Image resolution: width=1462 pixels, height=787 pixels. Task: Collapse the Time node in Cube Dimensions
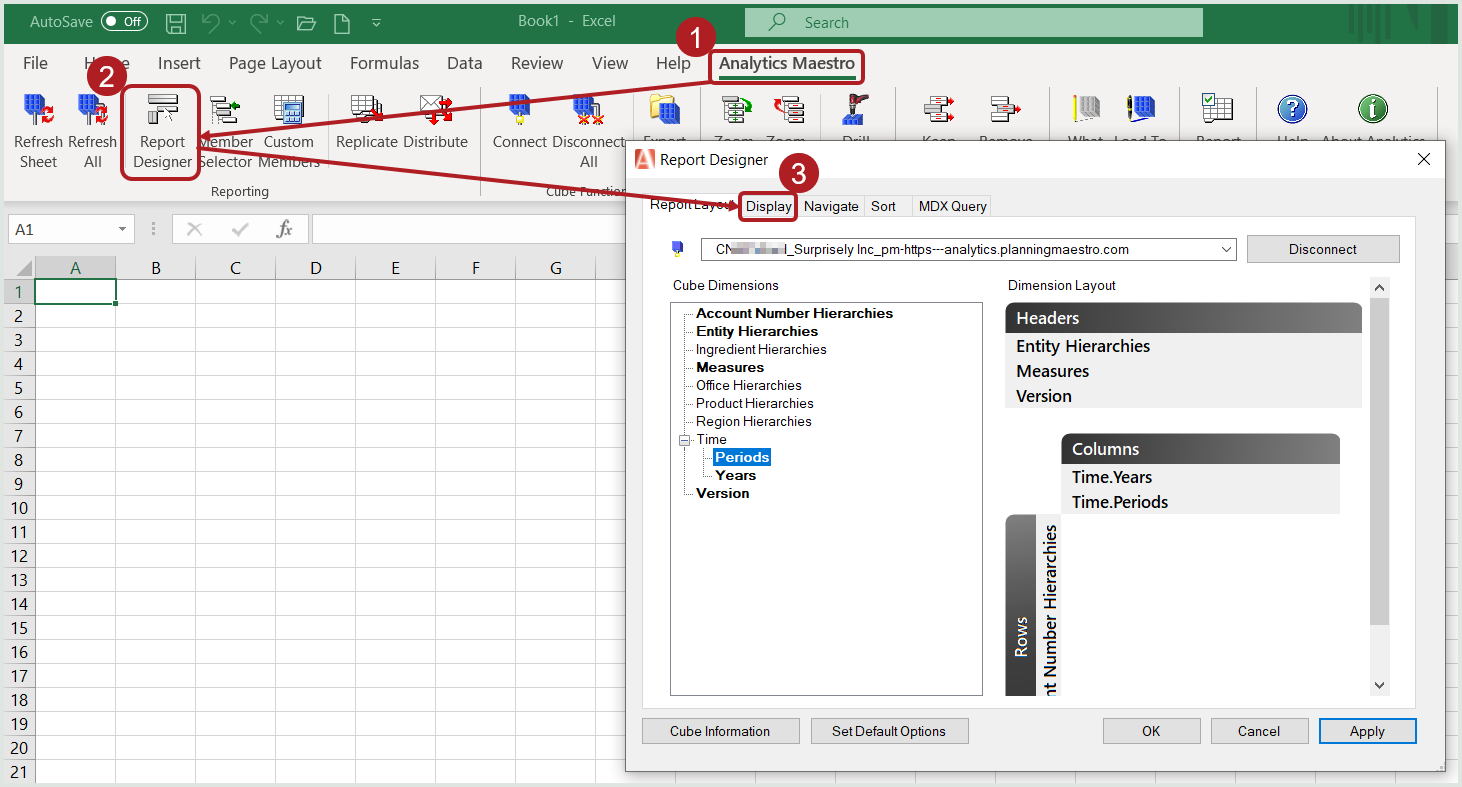click(x=684, y=440)
